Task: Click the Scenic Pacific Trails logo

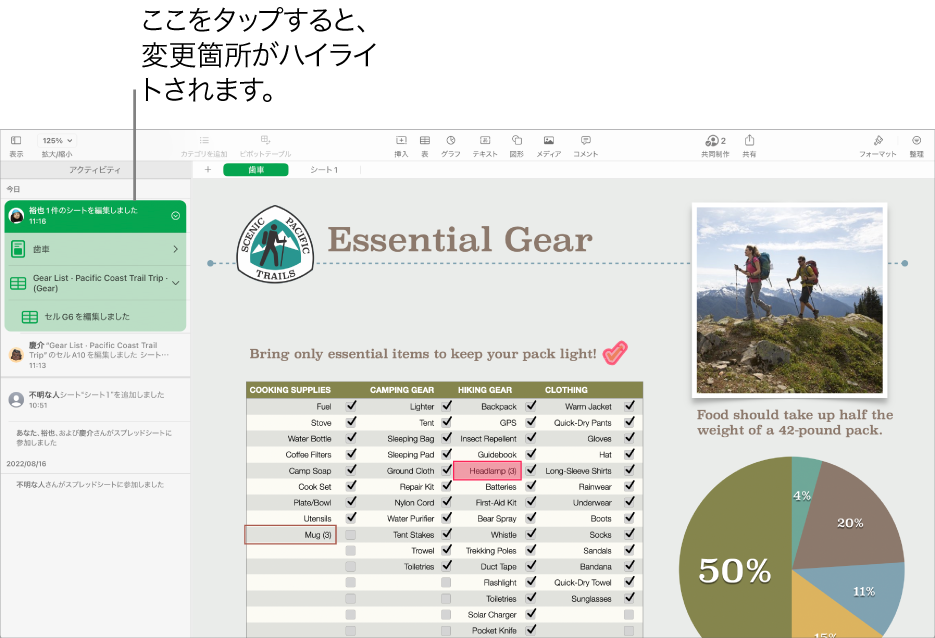Action: [x=275, y=244]
